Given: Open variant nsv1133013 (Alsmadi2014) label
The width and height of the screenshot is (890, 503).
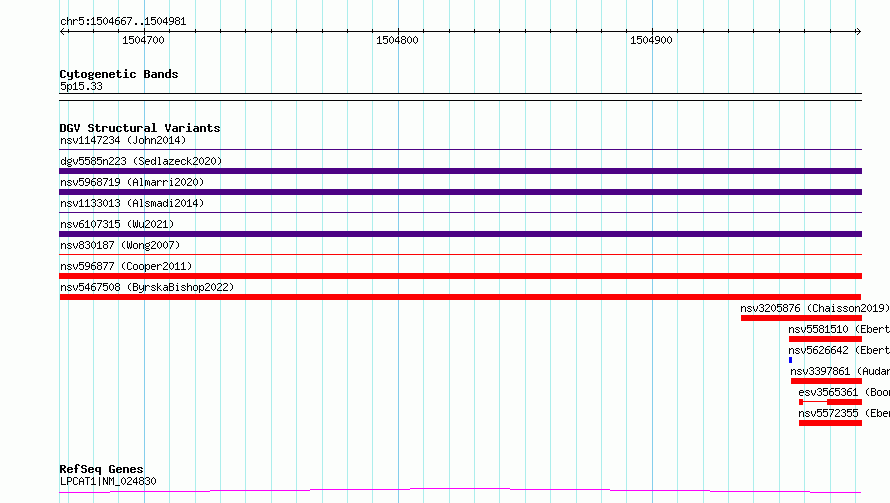Looking at the screenshot, I should click(132, 203).
